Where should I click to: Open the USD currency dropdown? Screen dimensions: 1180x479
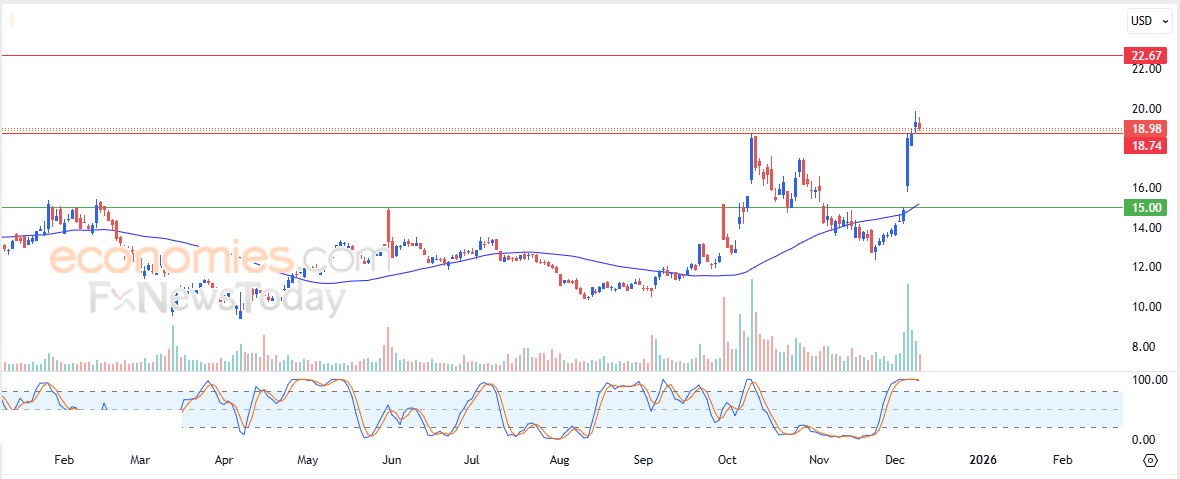(x=1151, y=21)
